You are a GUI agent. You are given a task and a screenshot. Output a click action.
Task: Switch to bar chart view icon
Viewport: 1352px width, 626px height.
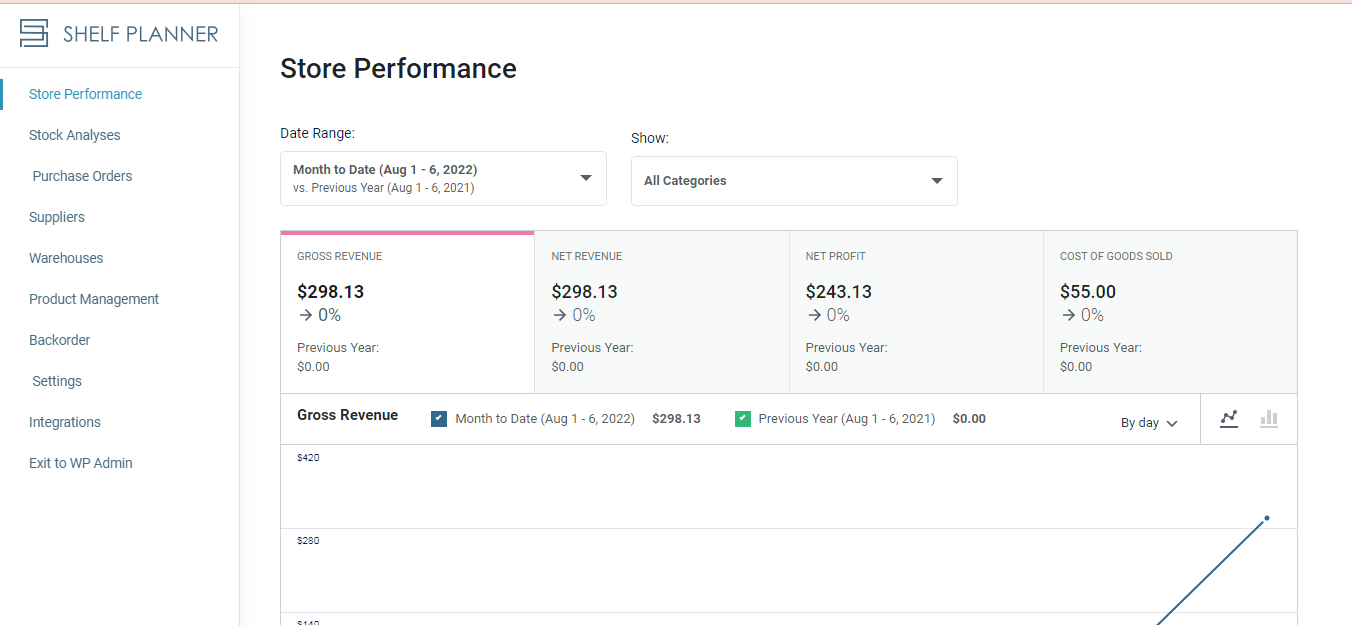(1269, 419)
